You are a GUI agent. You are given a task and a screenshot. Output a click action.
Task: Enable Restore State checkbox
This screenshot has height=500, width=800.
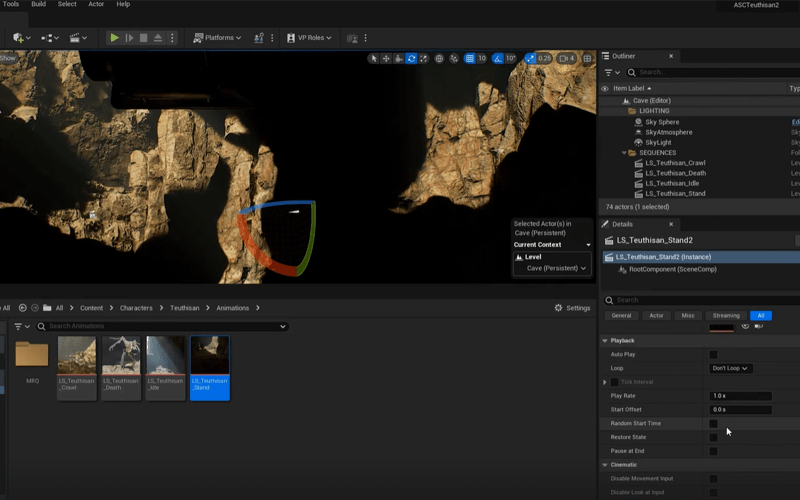coord(713,437)
